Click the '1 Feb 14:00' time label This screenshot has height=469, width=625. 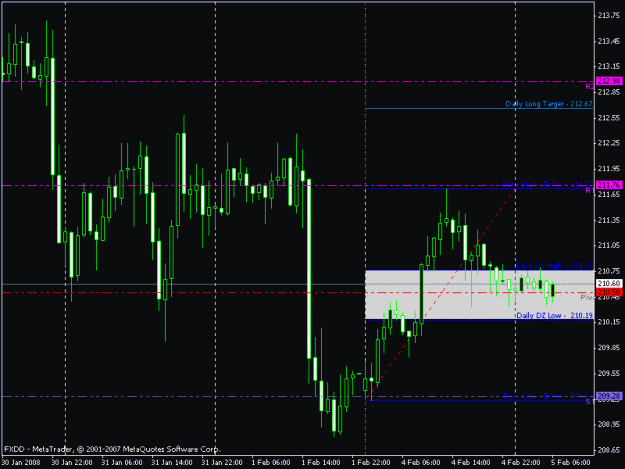pos(321,462)
